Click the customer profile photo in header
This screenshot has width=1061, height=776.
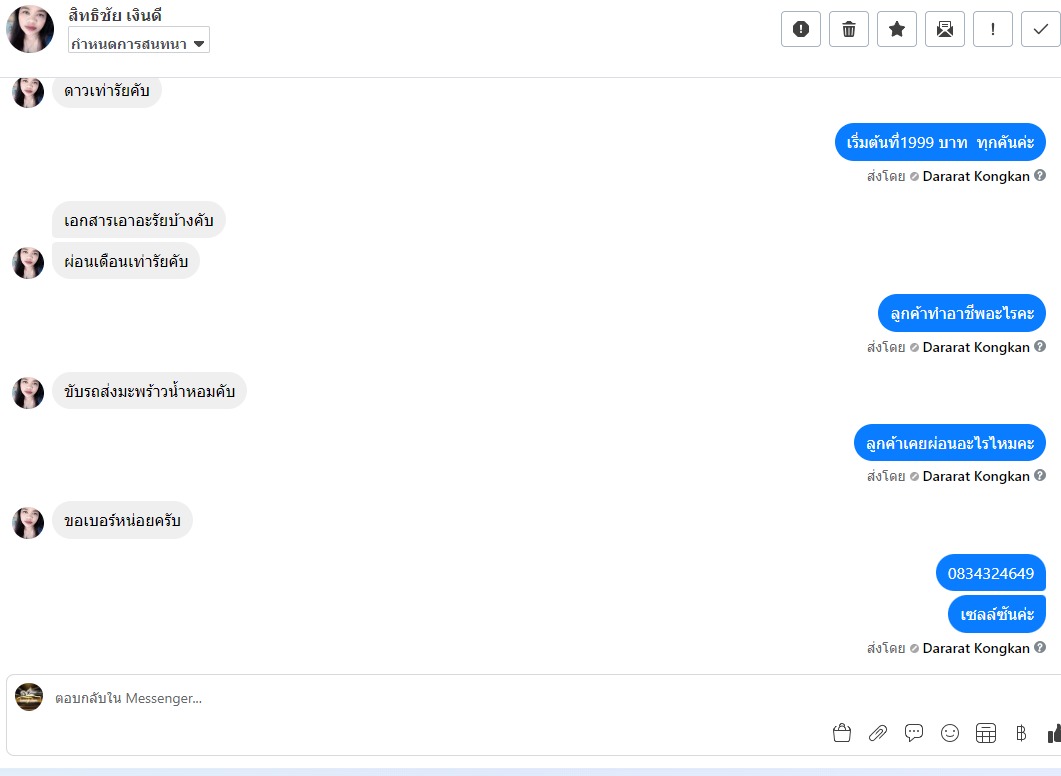tap(29, 29)
